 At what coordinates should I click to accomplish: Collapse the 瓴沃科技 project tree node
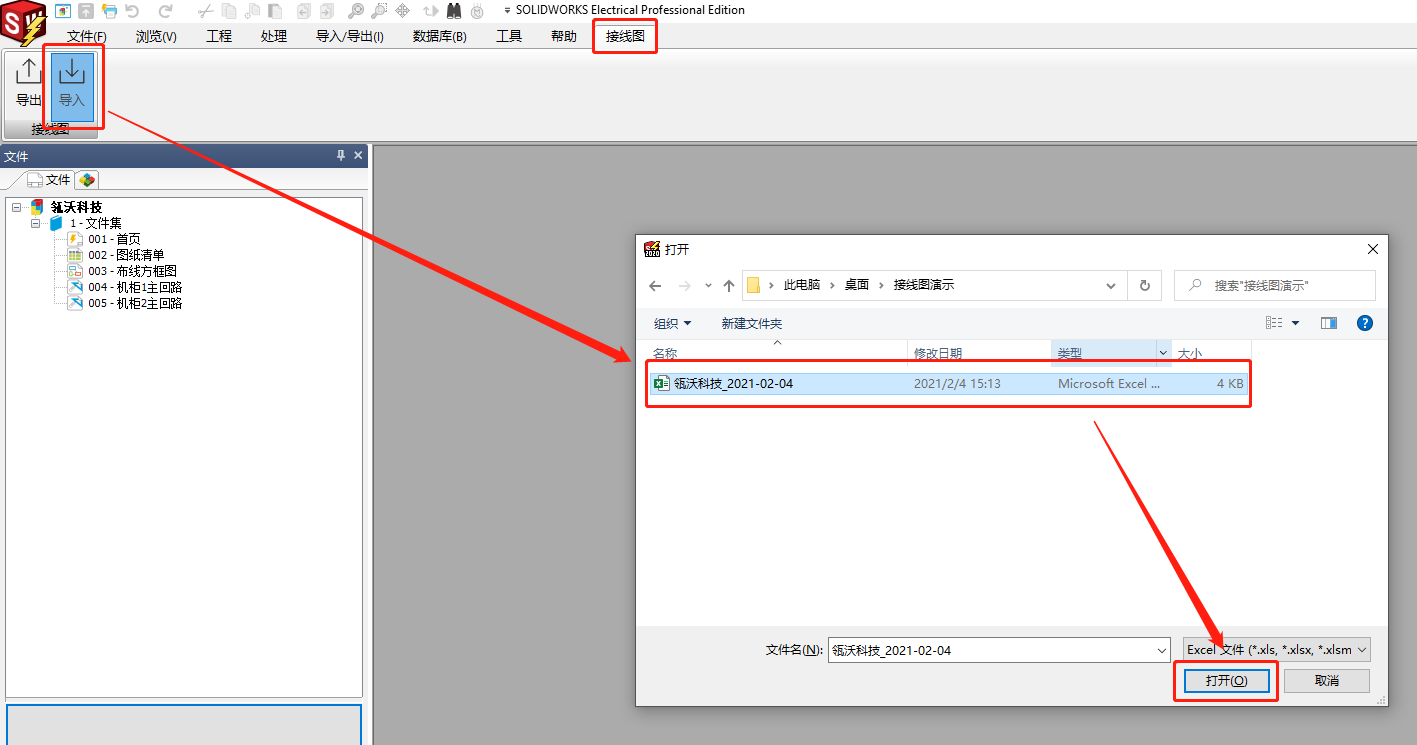click(17, 207)
